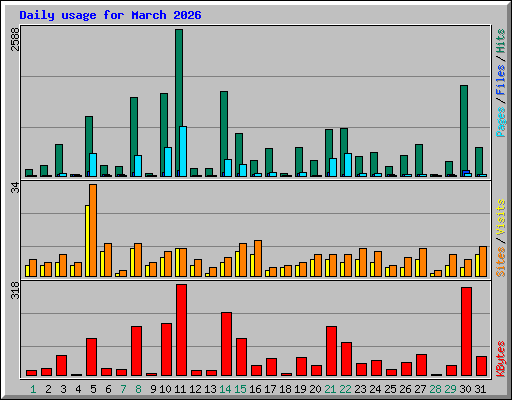The width and height of the screenshot is (512, 400).
Task: Click the day 14 label on the axis
Action: point(225,389)
